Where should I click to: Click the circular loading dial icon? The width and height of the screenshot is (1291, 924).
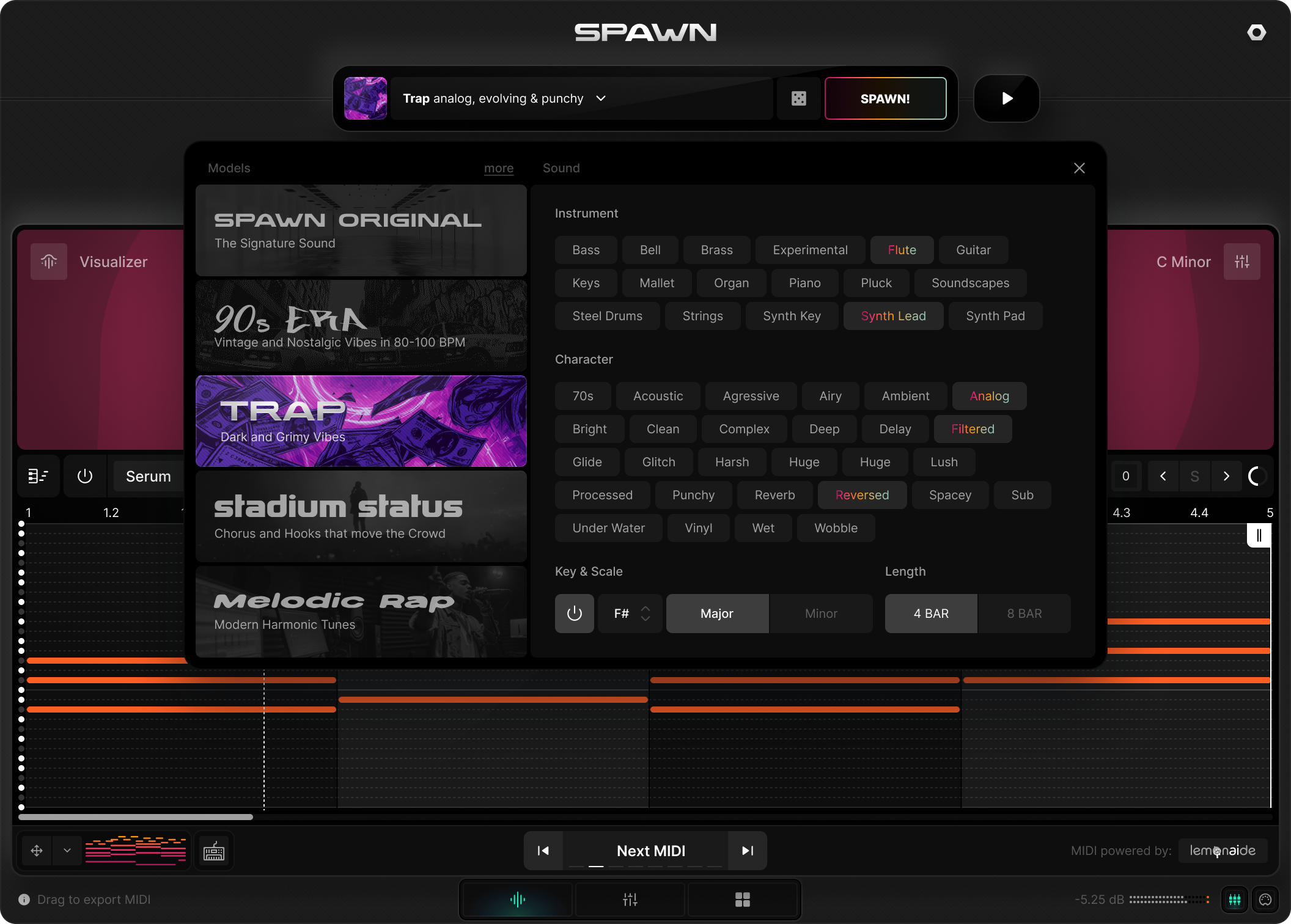click(1257, 476)
